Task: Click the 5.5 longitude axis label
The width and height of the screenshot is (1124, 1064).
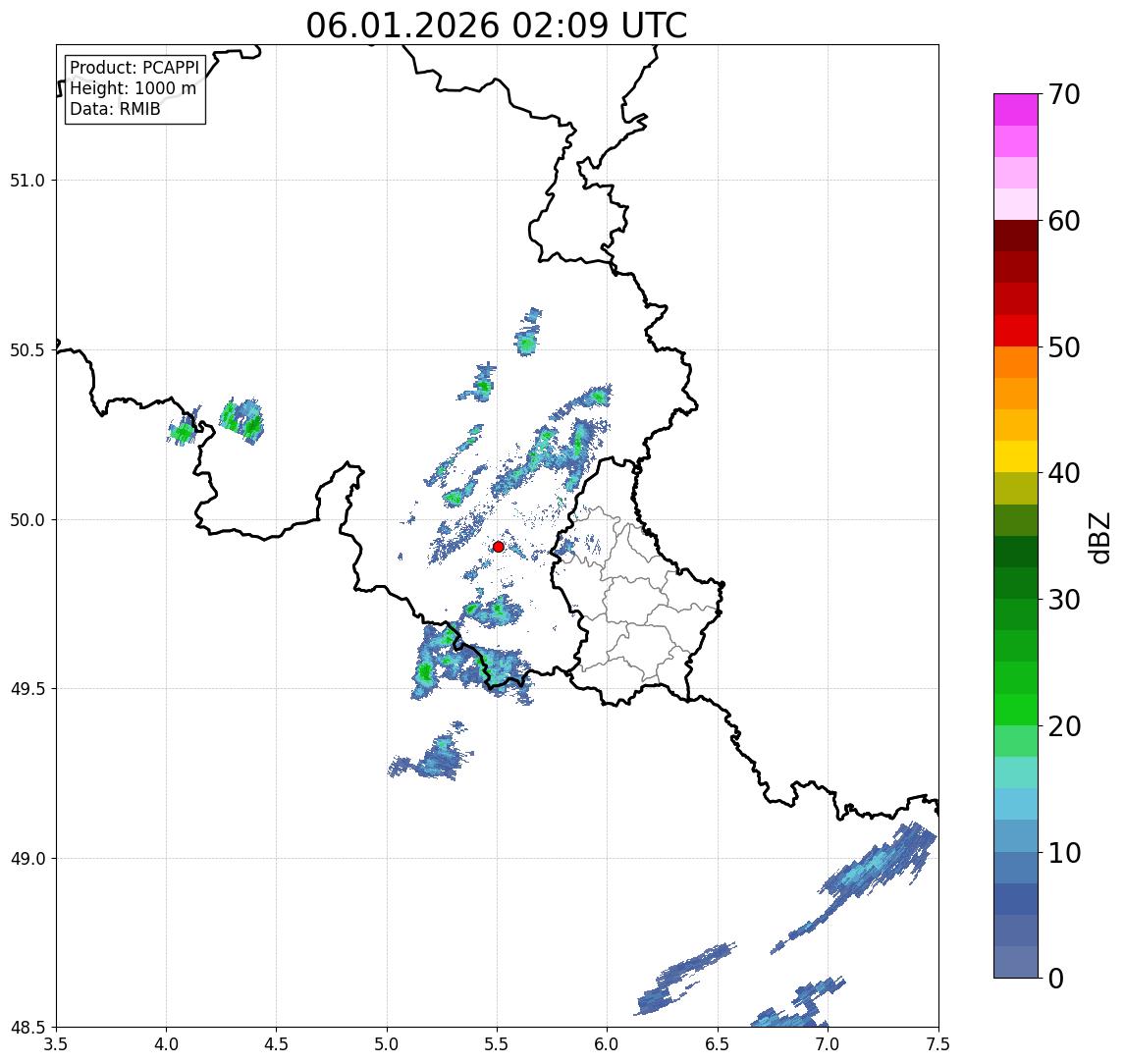Action: [x=498, y=1044]
